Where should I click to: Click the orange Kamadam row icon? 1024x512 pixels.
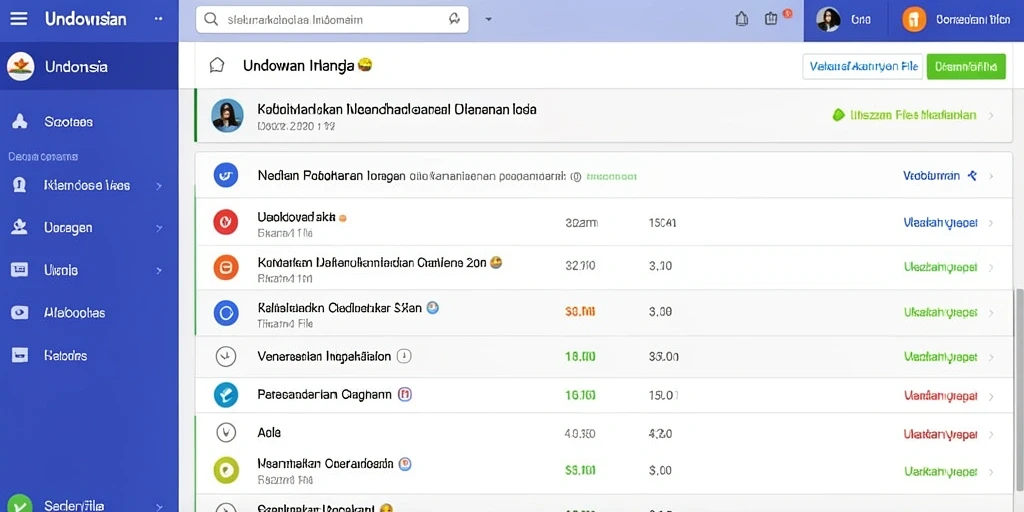pyautogui.click(x=226, y=267)
